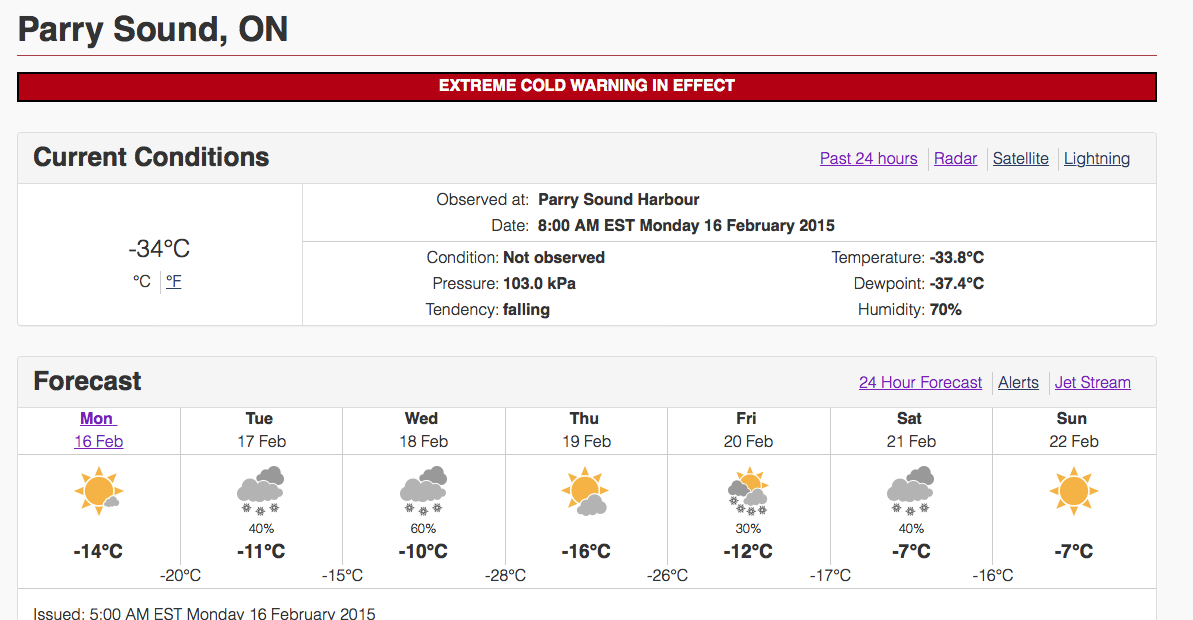The height and width of the screenshot is (620, 1193).
Task: Click Monday's sunny weather icon
Action: click(98, 491)
